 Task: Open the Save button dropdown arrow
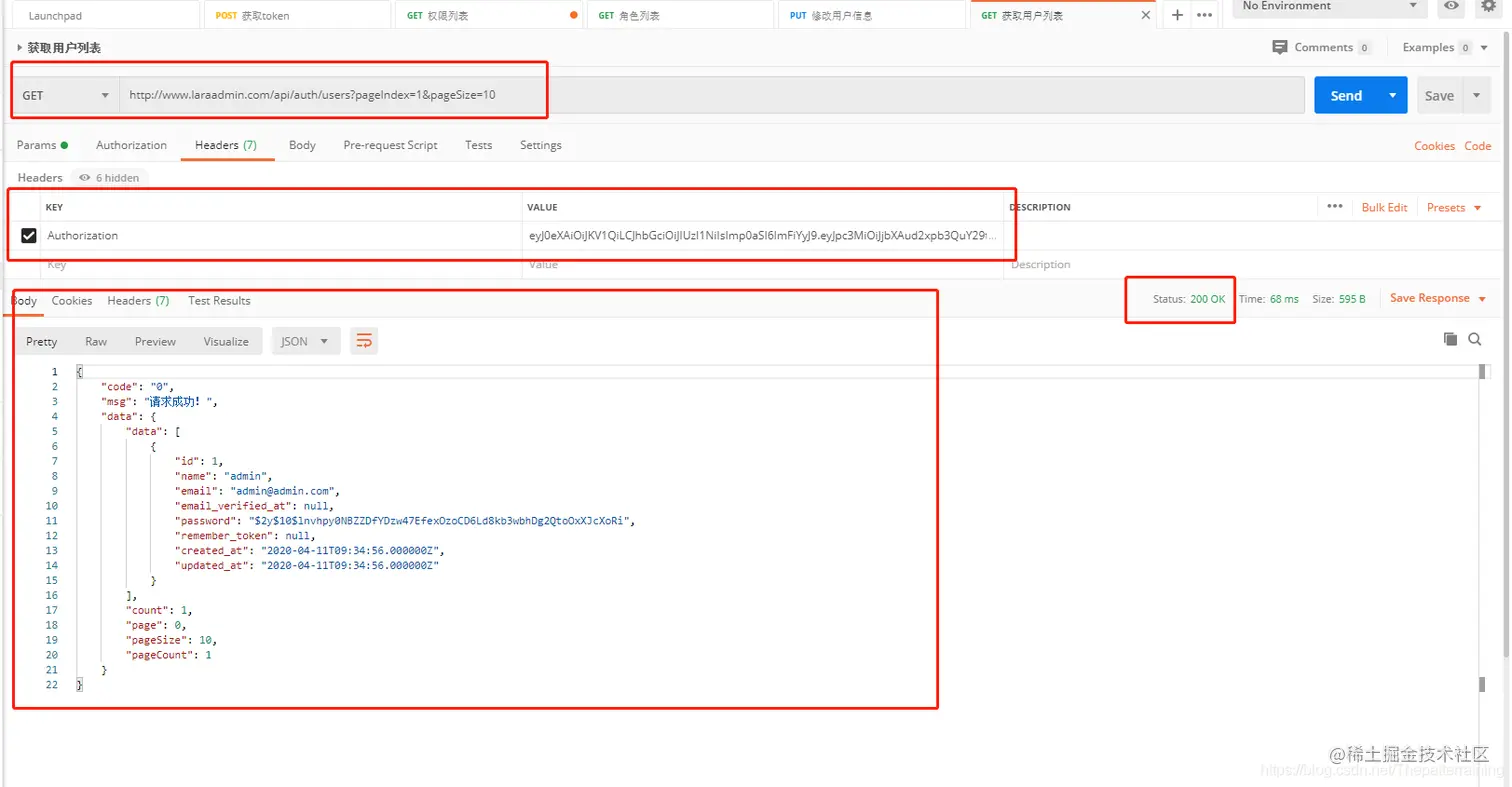click(x=1476, y=95)
